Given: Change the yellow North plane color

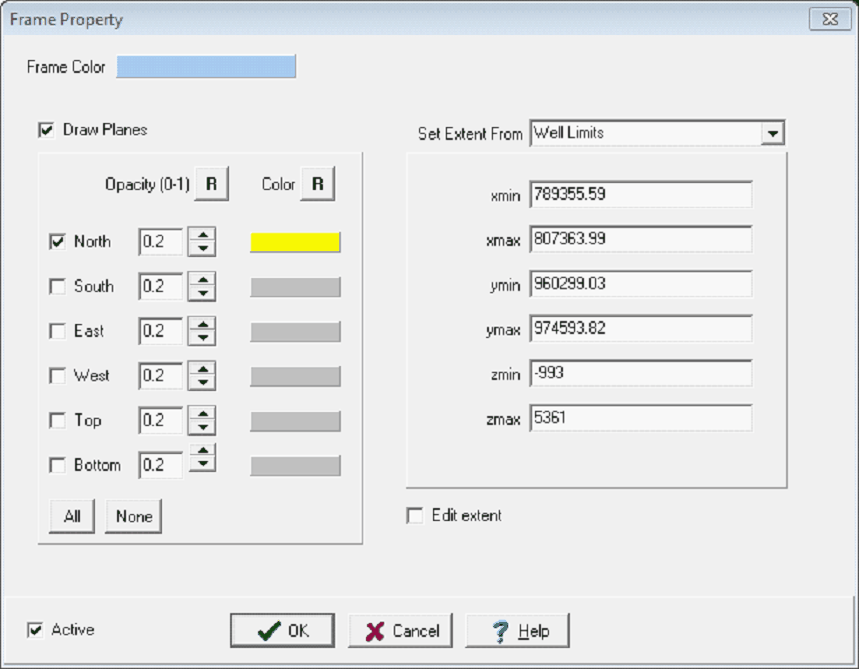Looking at the screenshot, I should 295,242.
